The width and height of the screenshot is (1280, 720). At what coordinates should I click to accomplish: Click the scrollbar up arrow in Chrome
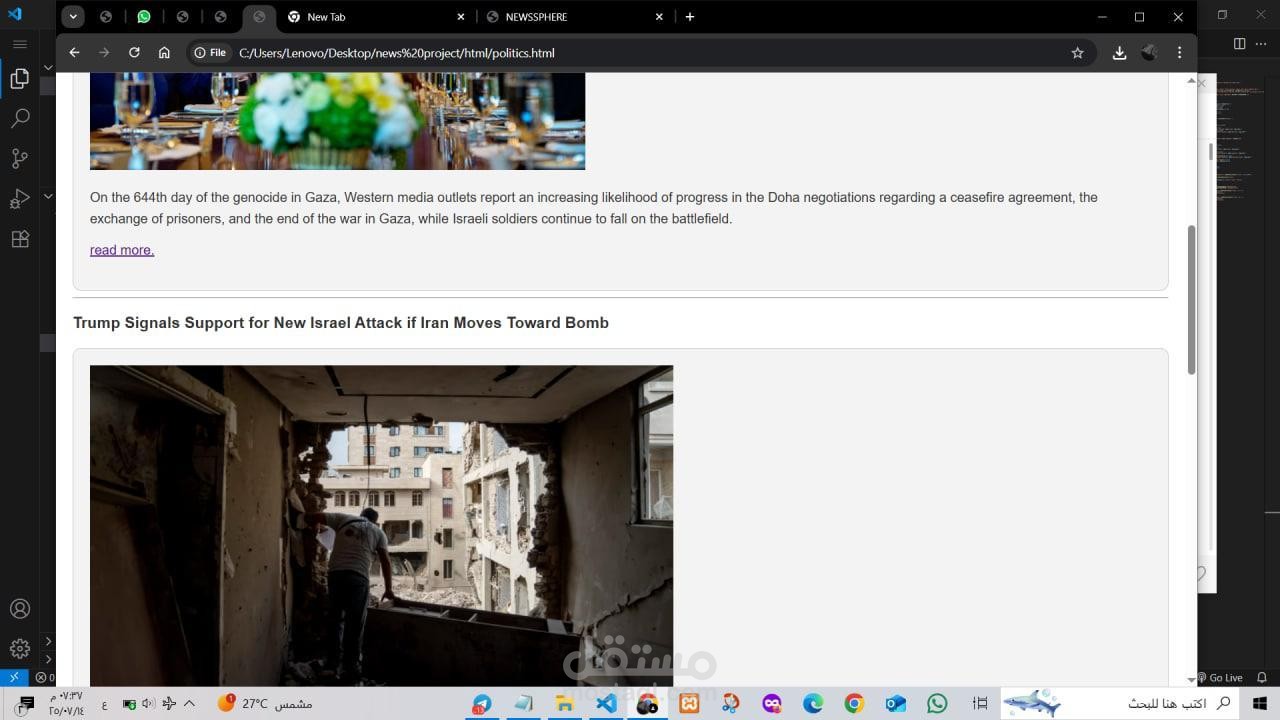(1191, 81)
